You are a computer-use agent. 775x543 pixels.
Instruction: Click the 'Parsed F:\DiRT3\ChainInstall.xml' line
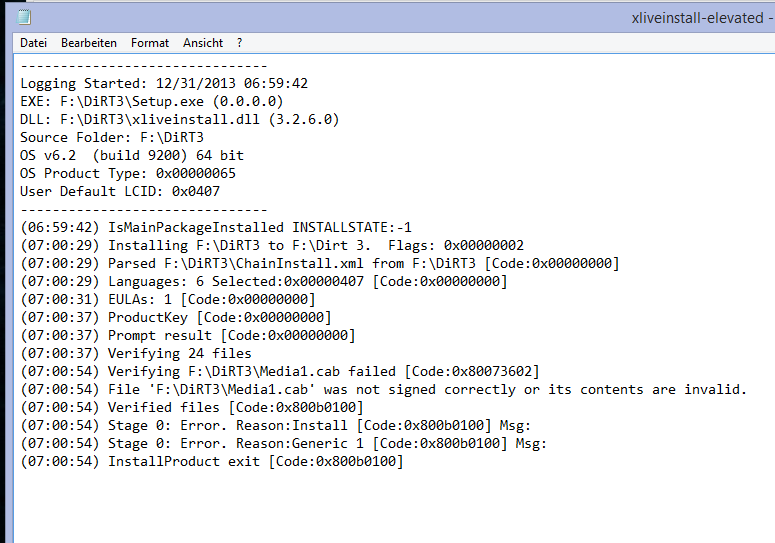click(320, 263)
